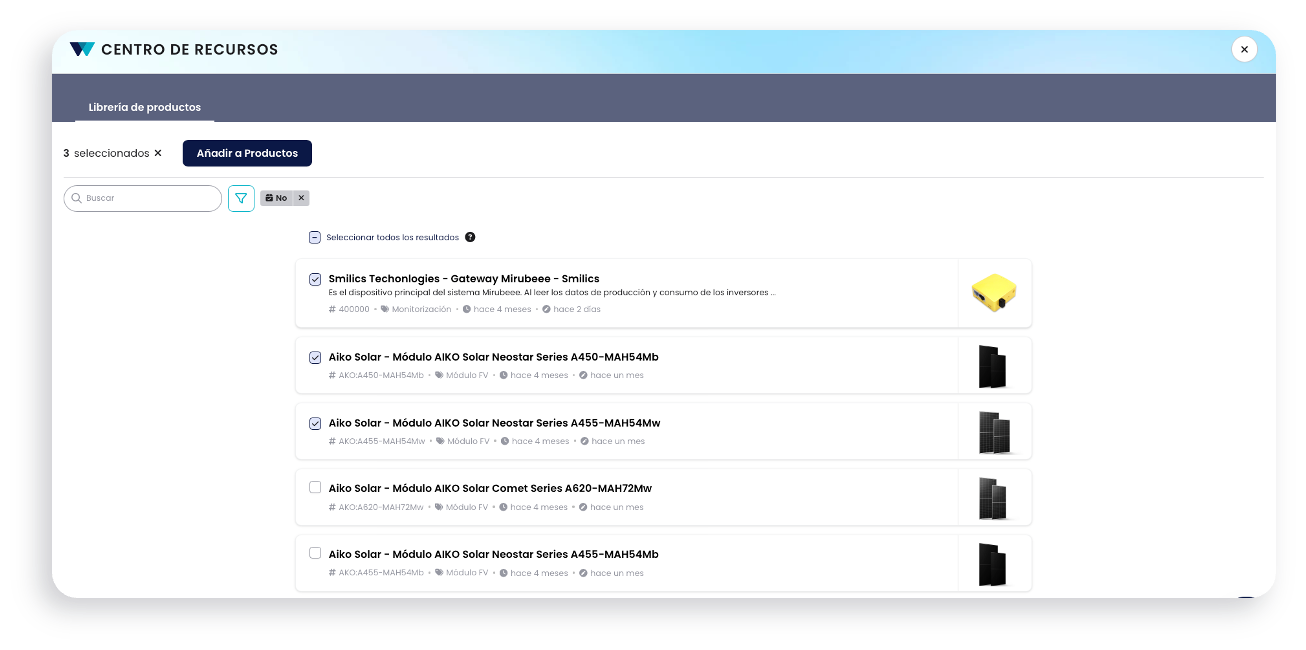1306x650 pixels.
Task: Click 'hace 2 días' on Smilics row
Action: point(577,309)
